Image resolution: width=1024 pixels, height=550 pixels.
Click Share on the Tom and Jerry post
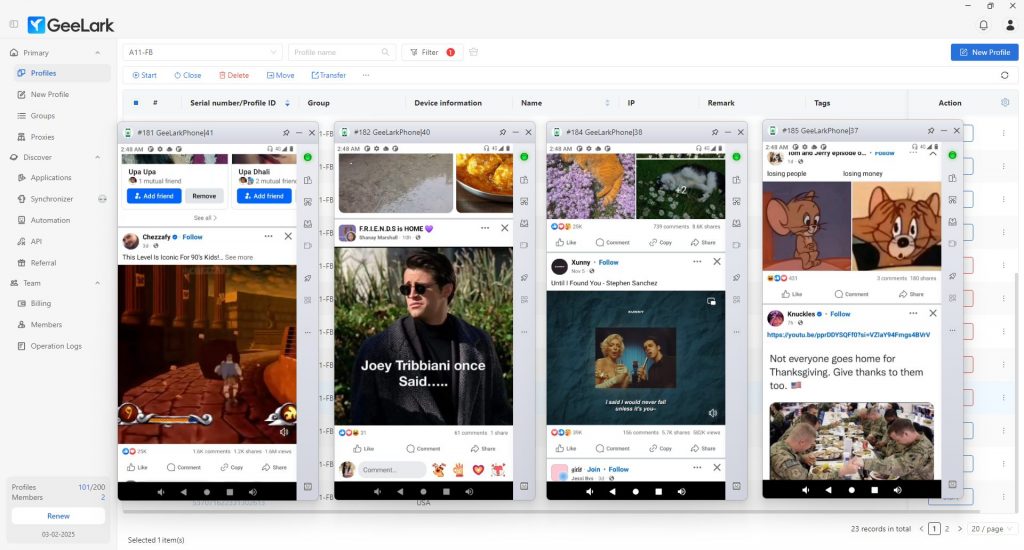(911, 294)
